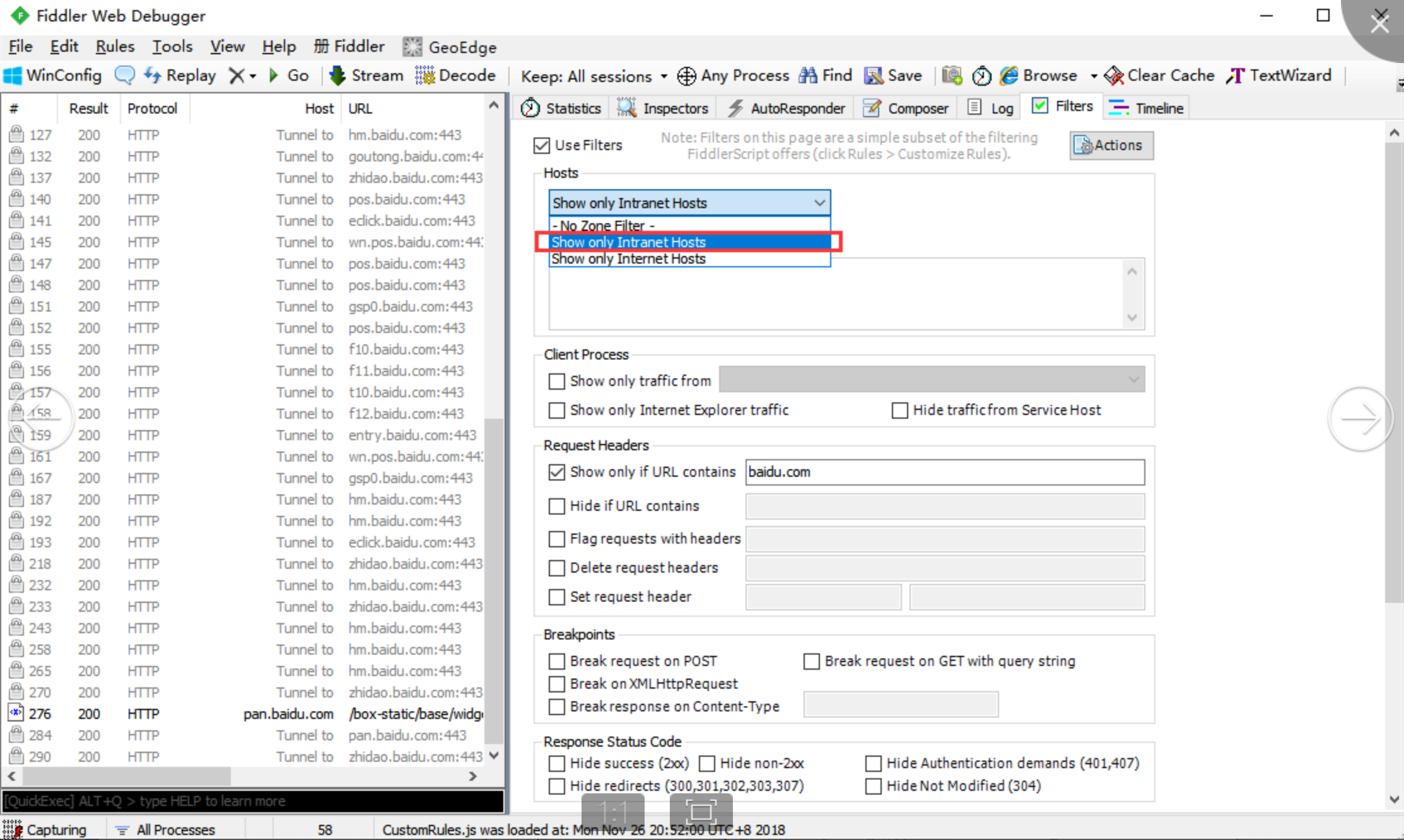Select No Zone Filter option
Screen dimensions: 1404x840
(689, 225)
